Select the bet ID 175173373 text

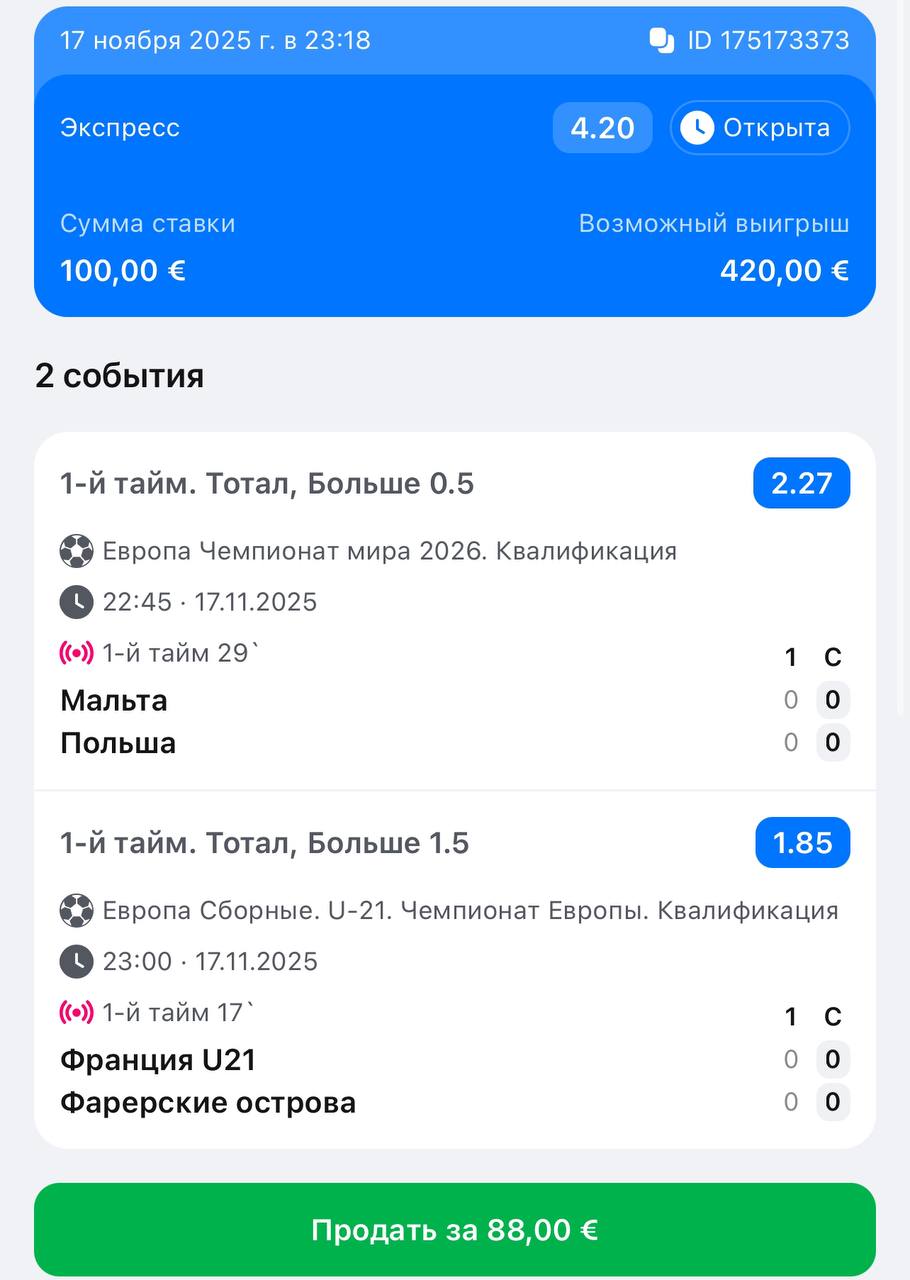pyautogui.click(x=768, y=40)
